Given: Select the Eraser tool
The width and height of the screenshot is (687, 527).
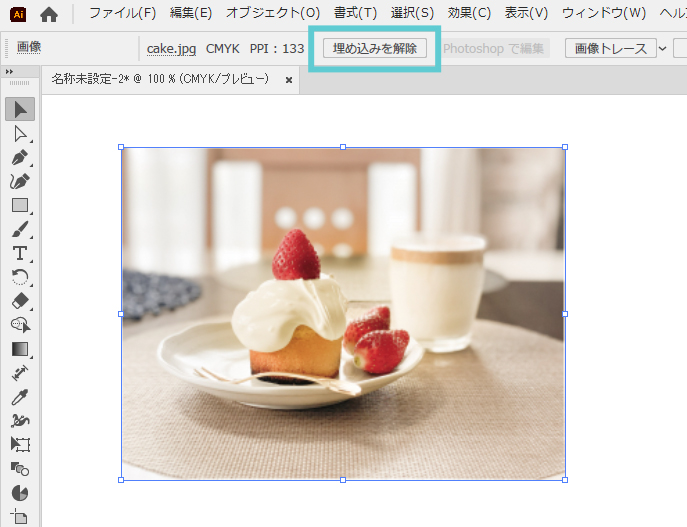Looking at the screenshot, I should click(20, 301).
